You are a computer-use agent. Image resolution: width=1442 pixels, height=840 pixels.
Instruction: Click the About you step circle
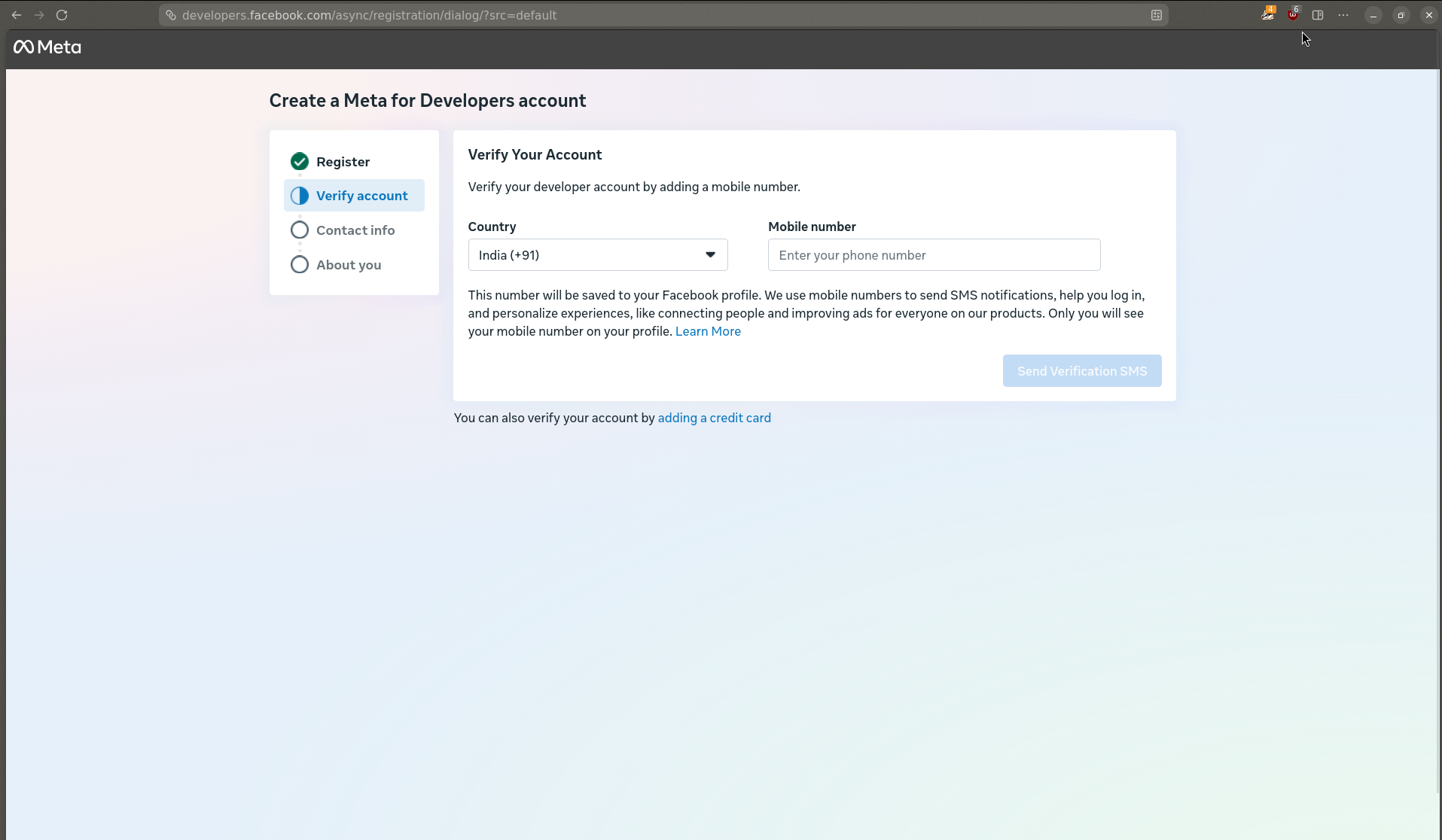(300, 264)
